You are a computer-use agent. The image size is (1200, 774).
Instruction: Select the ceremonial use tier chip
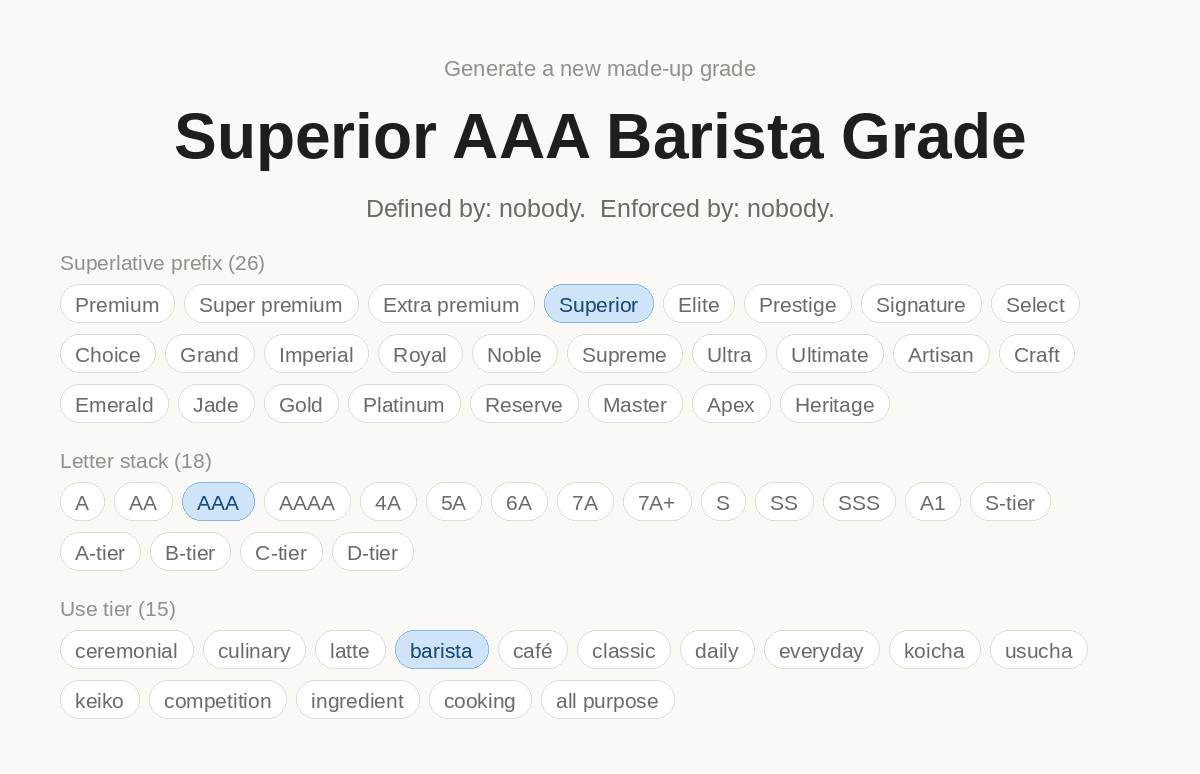[x=126, y=650]
